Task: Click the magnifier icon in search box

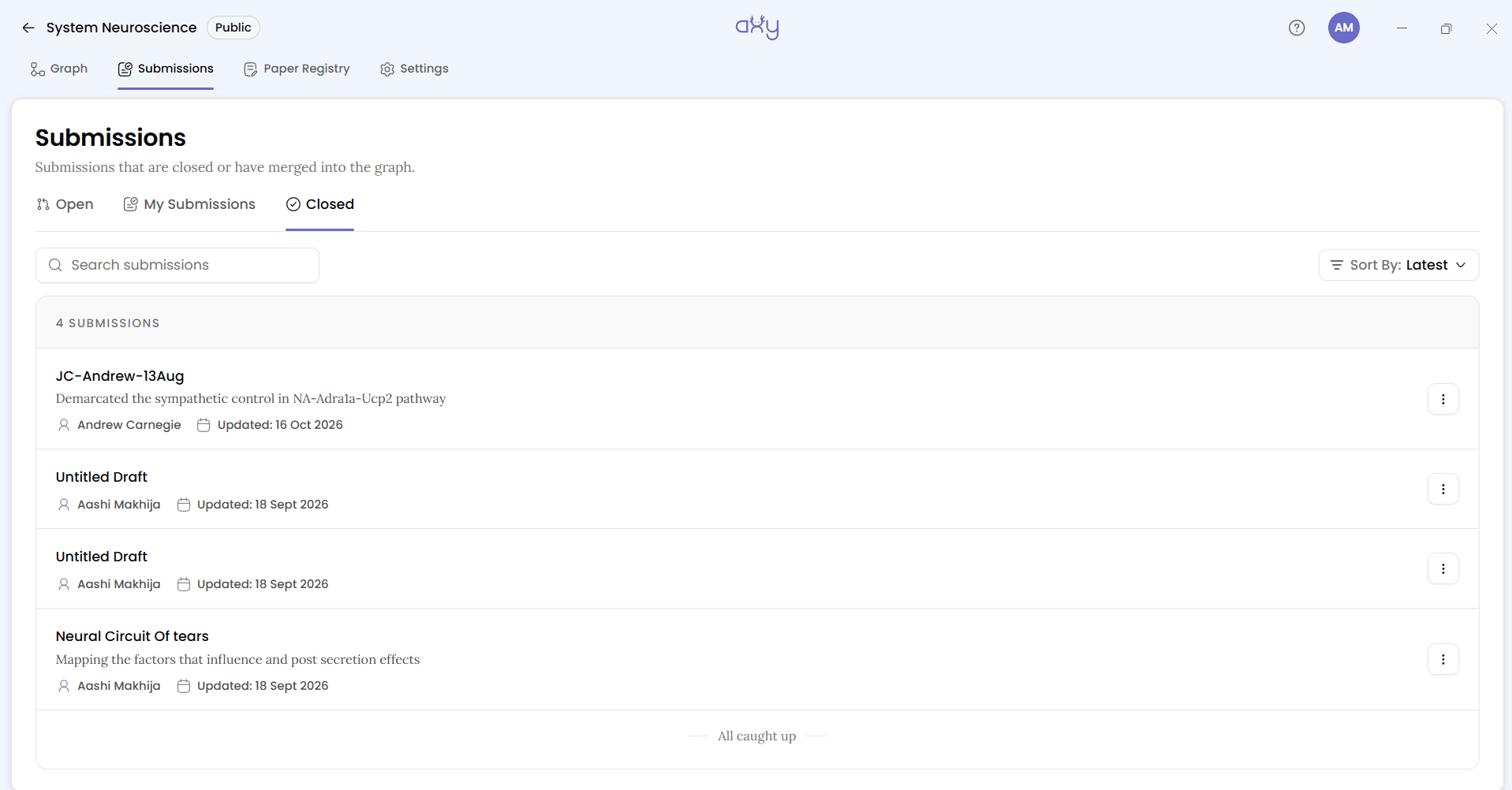Action: pyautogui.click(x=55, y=265)
